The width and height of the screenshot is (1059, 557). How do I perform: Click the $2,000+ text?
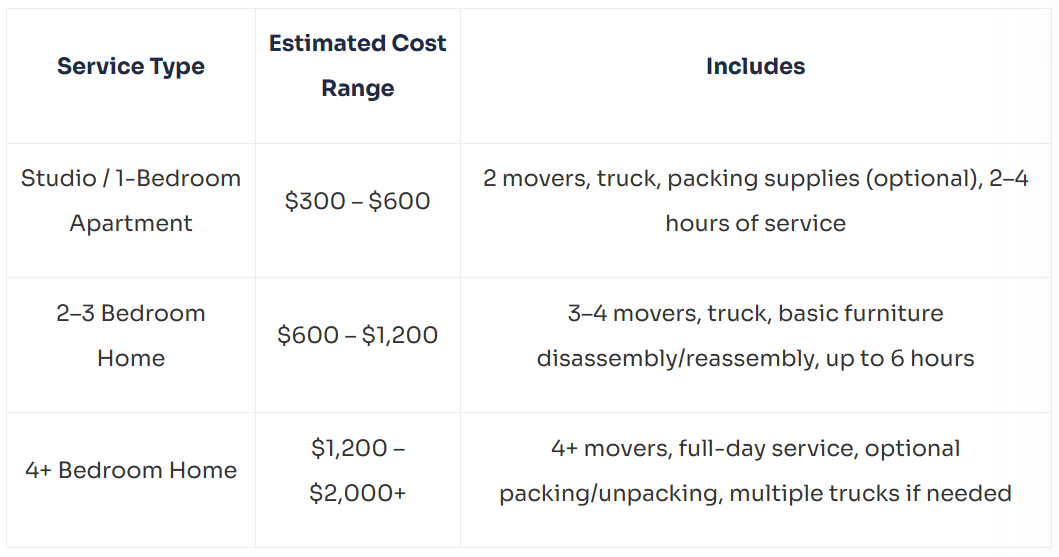(x=358, y=493)
